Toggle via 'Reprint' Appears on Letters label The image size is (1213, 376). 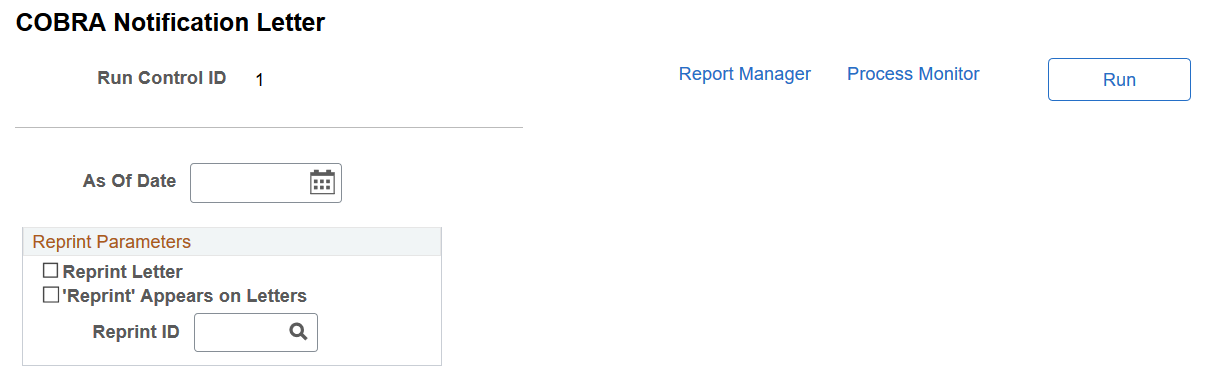coord(184,296)
